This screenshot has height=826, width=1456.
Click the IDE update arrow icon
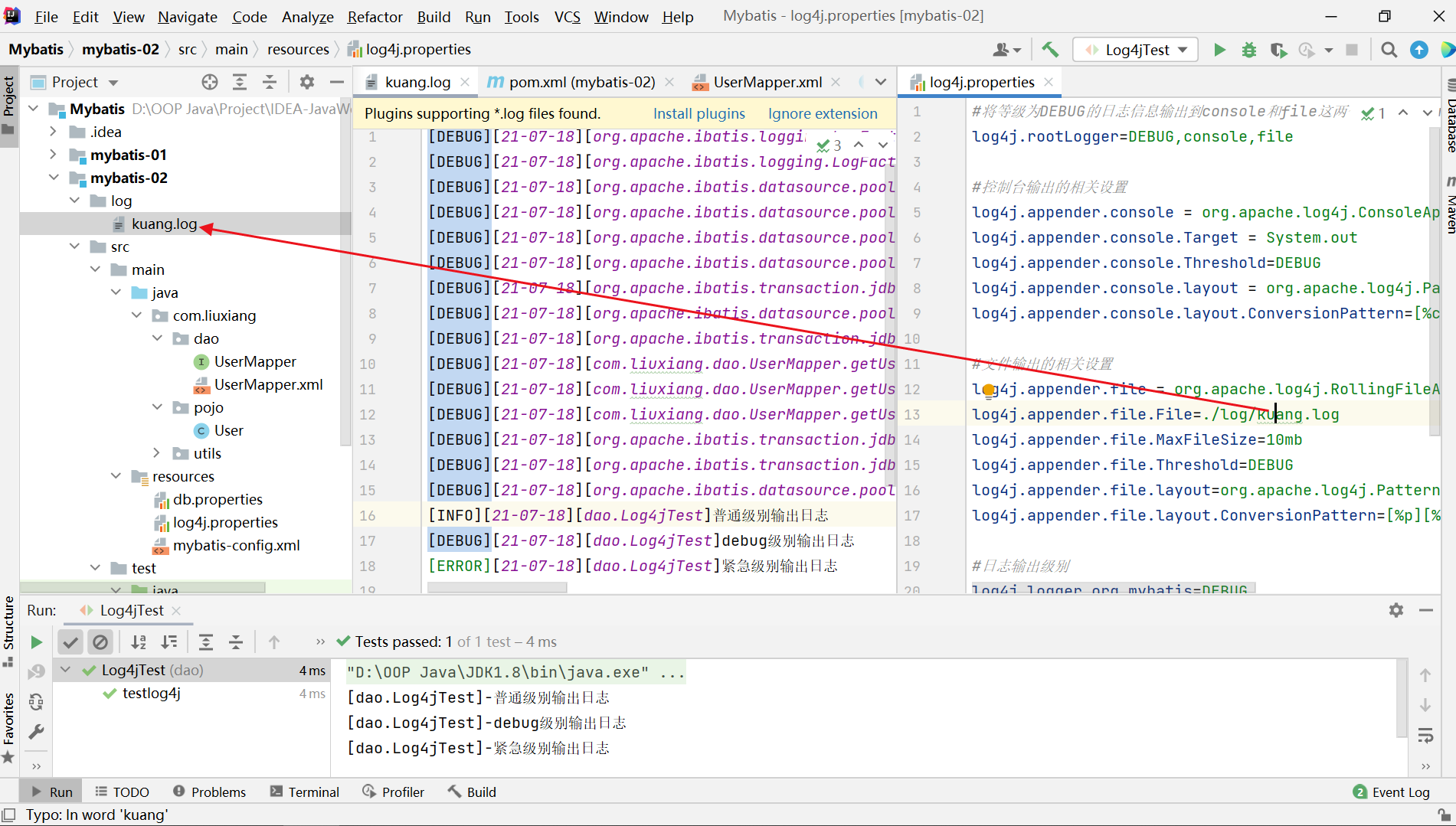1418,50
